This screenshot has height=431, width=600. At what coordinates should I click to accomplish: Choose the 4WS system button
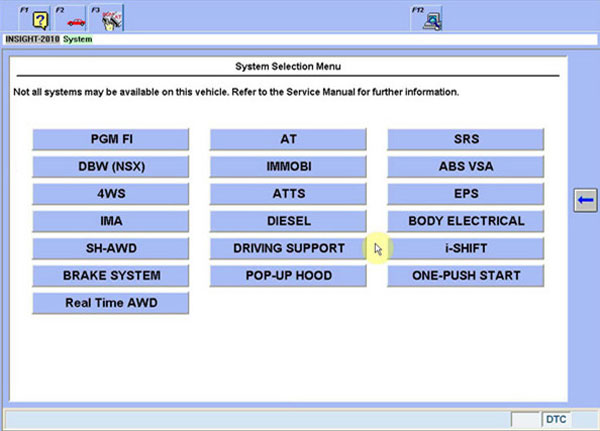[x=111, y=193]
